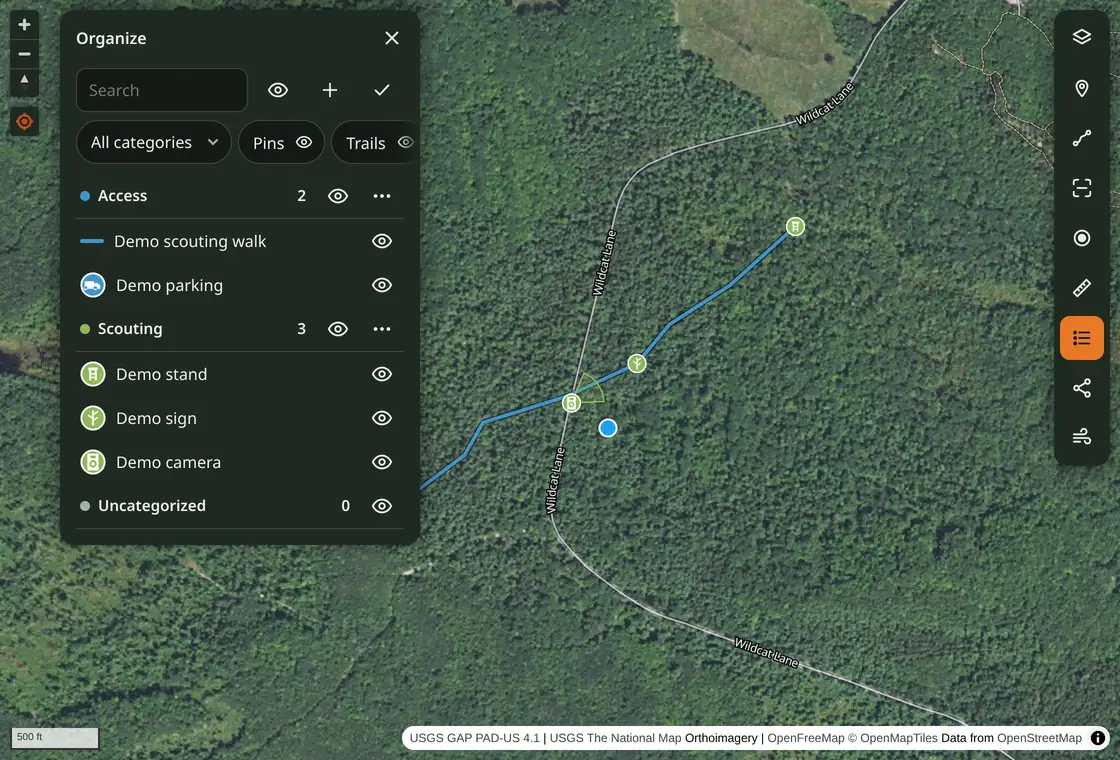Hide the Access category
The height and width of the screenshot is (760, 1120).
click(x=338, y=196)
